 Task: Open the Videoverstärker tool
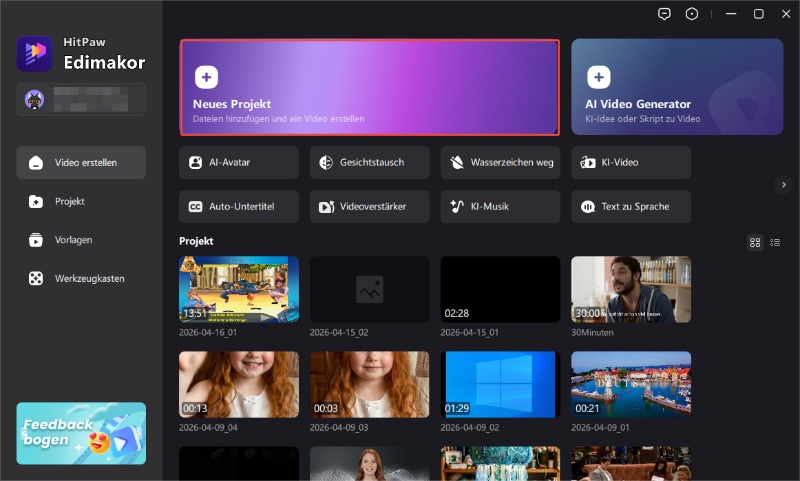(369, 207)
